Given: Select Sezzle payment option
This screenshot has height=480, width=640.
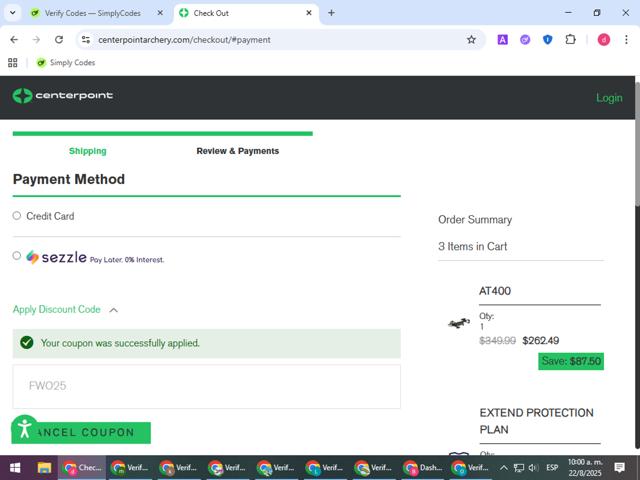Looking at the screenshot, I should (17, 256).
